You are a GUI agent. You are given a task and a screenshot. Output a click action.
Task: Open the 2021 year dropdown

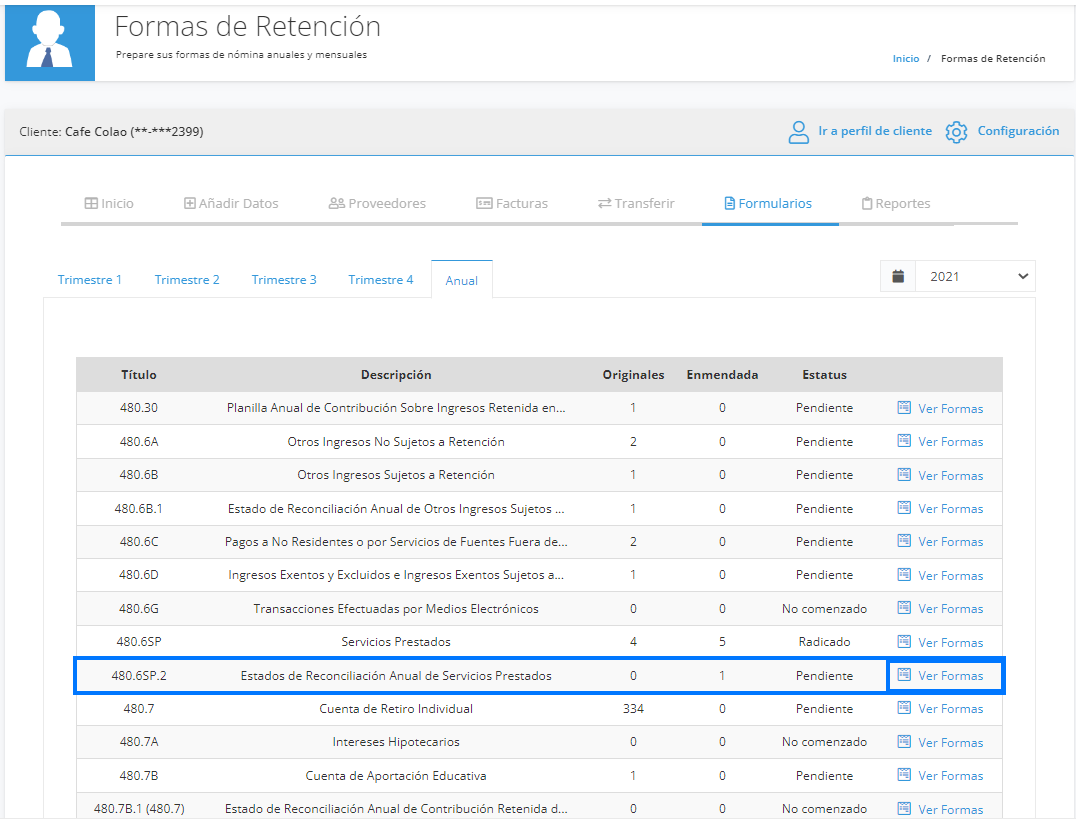tap(975, 277)
